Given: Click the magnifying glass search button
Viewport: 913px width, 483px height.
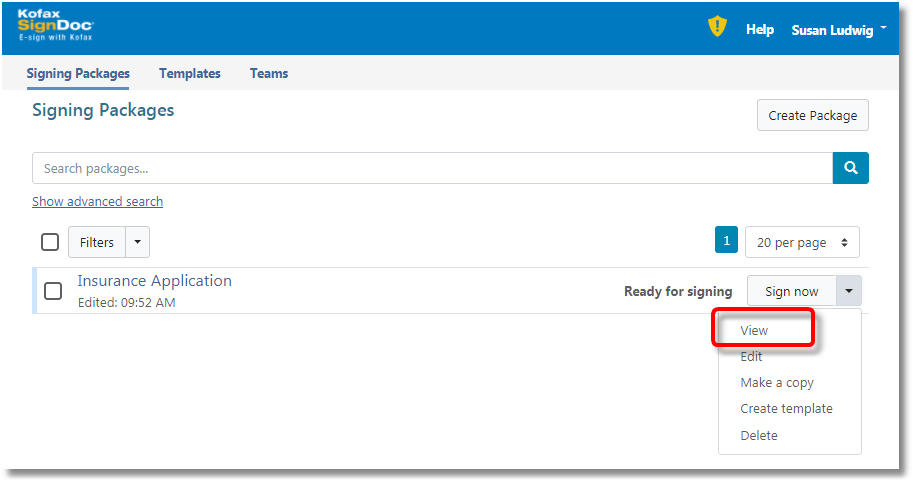Looking at the screenshot, I should click(x=850, y=168).
